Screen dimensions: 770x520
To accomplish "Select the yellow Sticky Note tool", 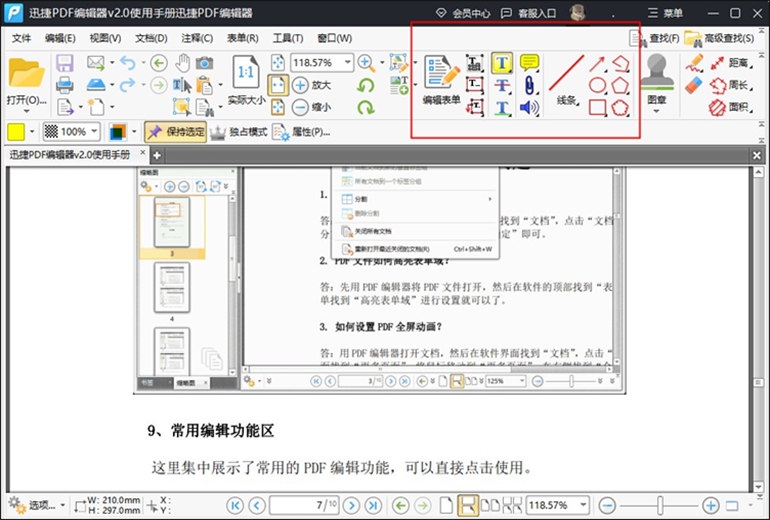I will (529, 63).
